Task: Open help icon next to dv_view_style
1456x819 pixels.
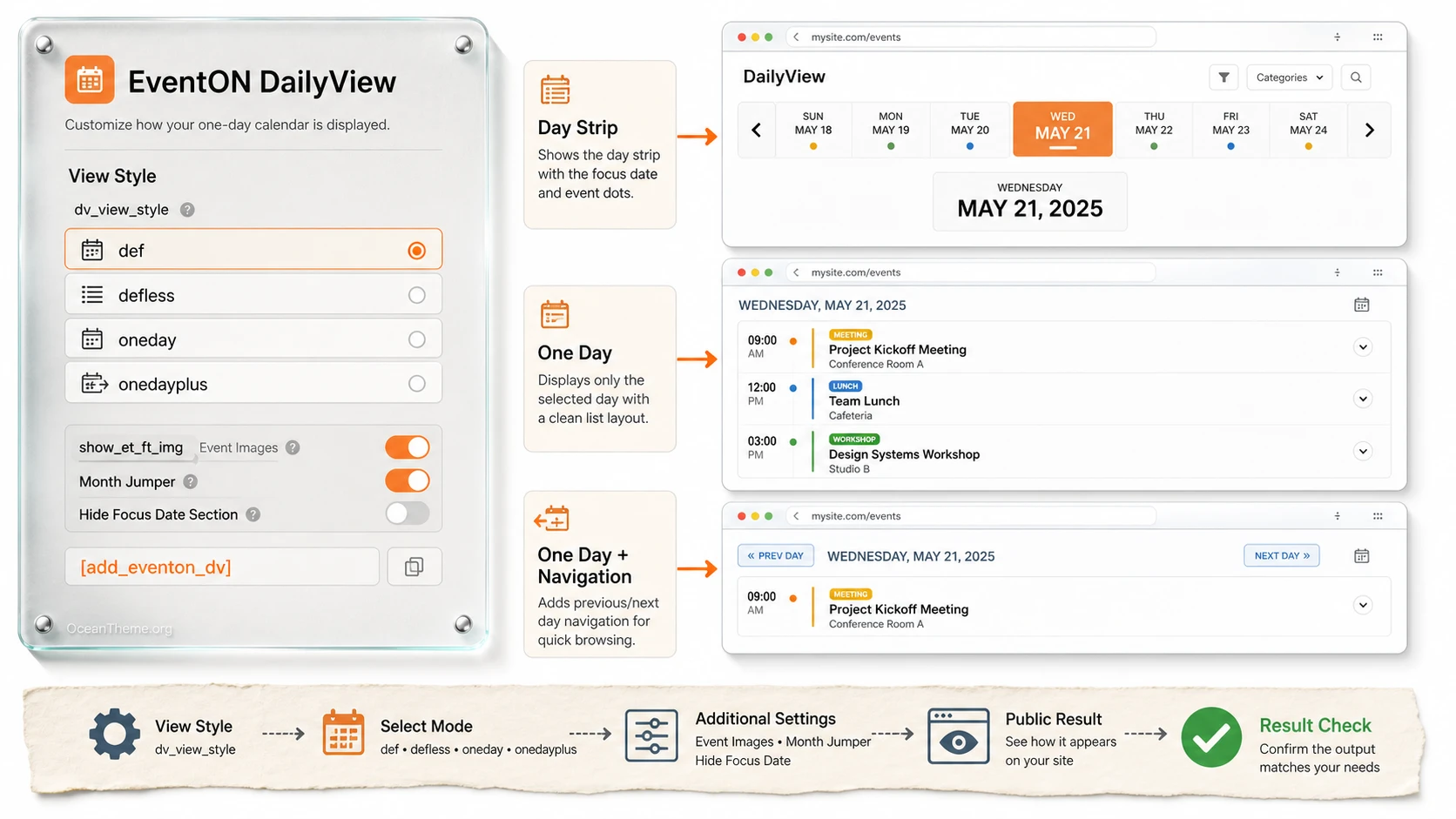Action: coord(187,210)
